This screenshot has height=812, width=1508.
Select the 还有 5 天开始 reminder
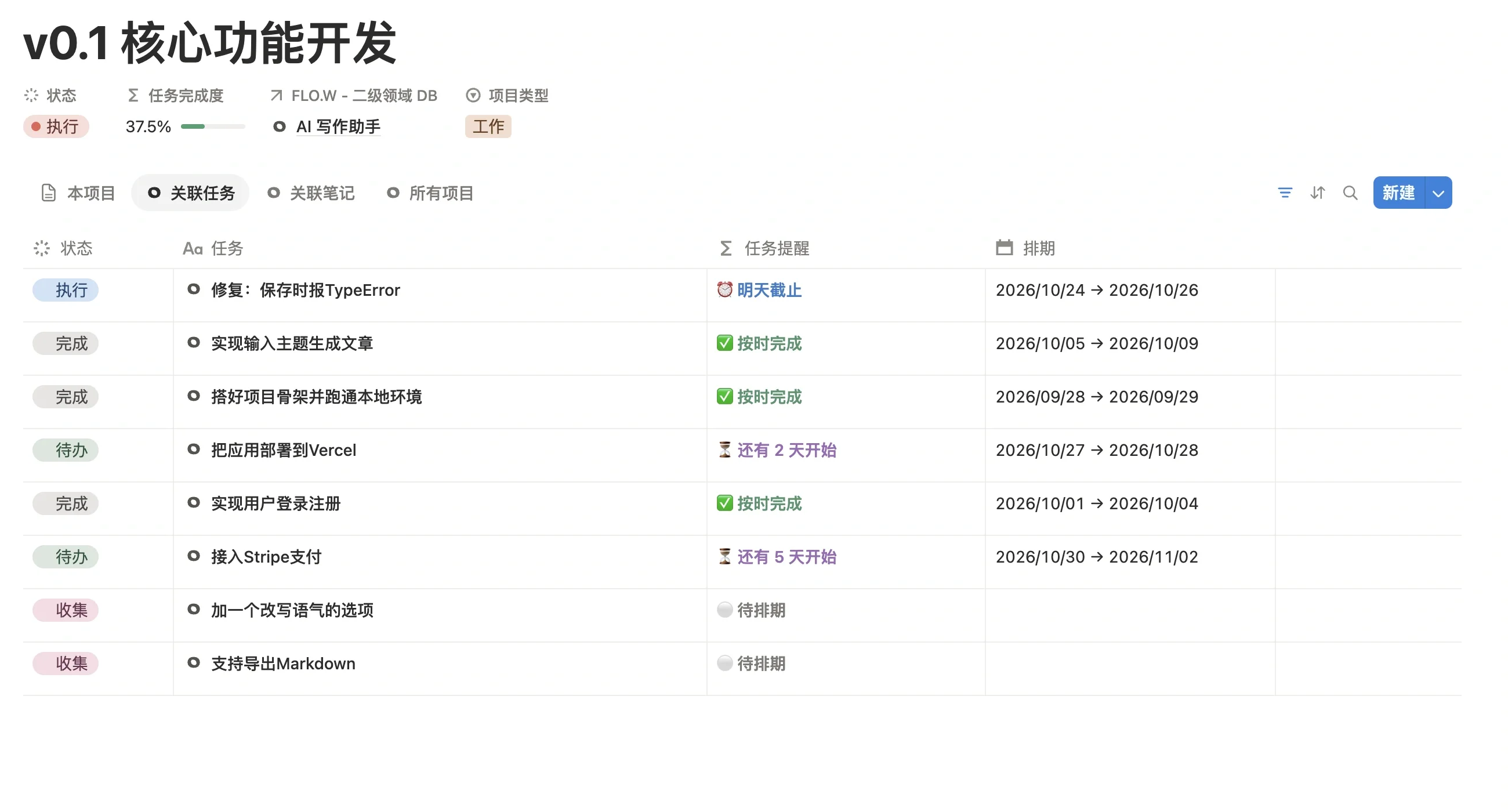[777, 556]
